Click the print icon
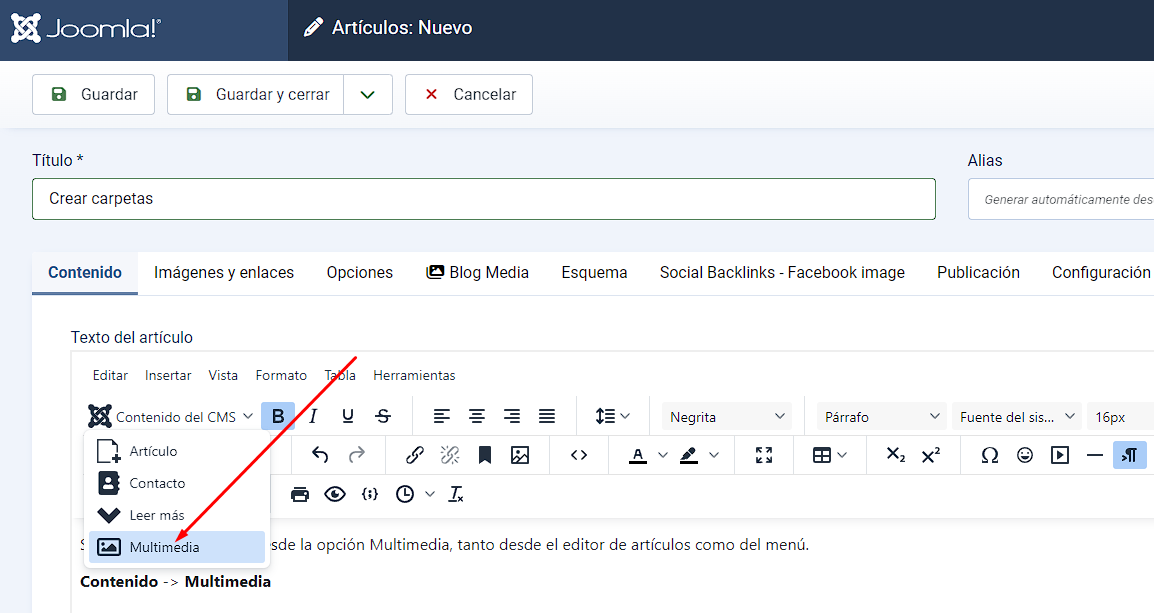Image resolution: width=1154 pixels, height=613 pixels. pyautogui.click(x=299, y=494)
